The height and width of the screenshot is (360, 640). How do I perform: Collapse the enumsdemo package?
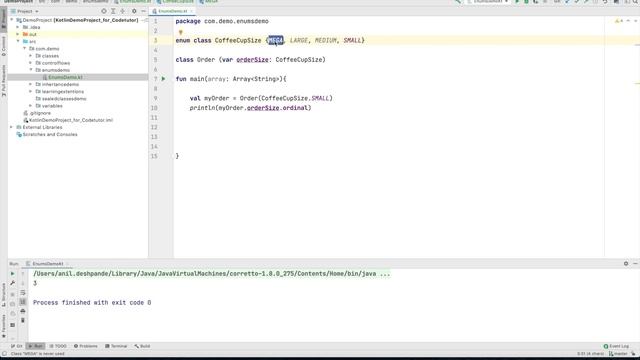31,70
